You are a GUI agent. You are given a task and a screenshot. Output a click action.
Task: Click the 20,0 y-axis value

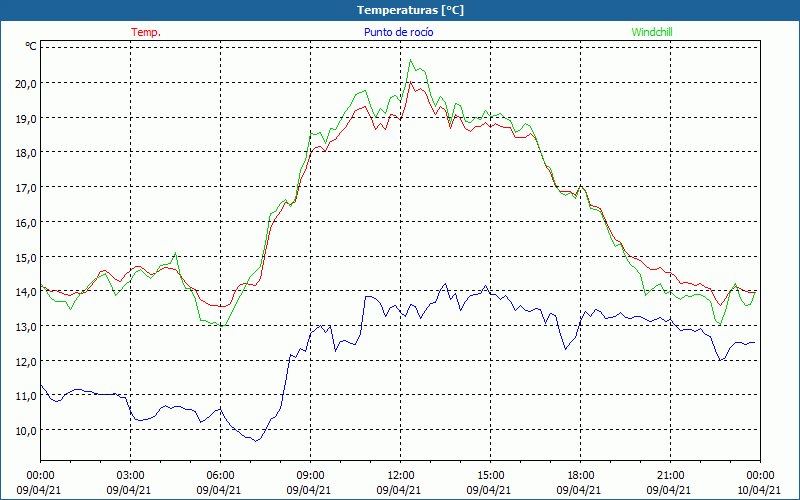[26, 84]
